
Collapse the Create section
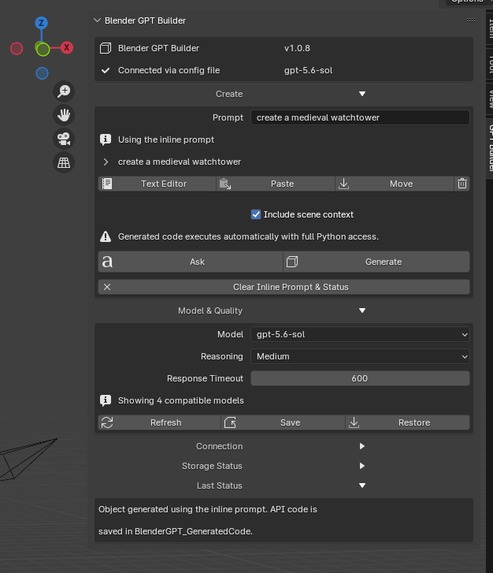pos(362,94)
